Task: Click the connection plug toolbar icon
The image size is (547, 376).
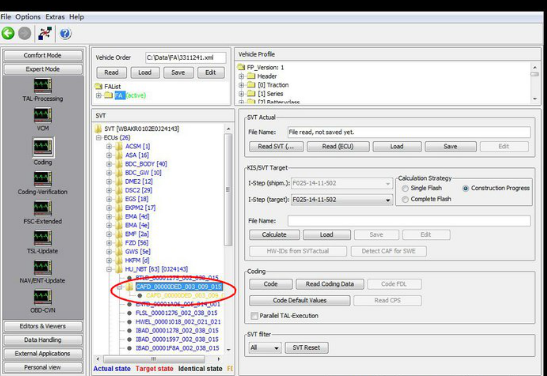Action: [x=45, y=34]
